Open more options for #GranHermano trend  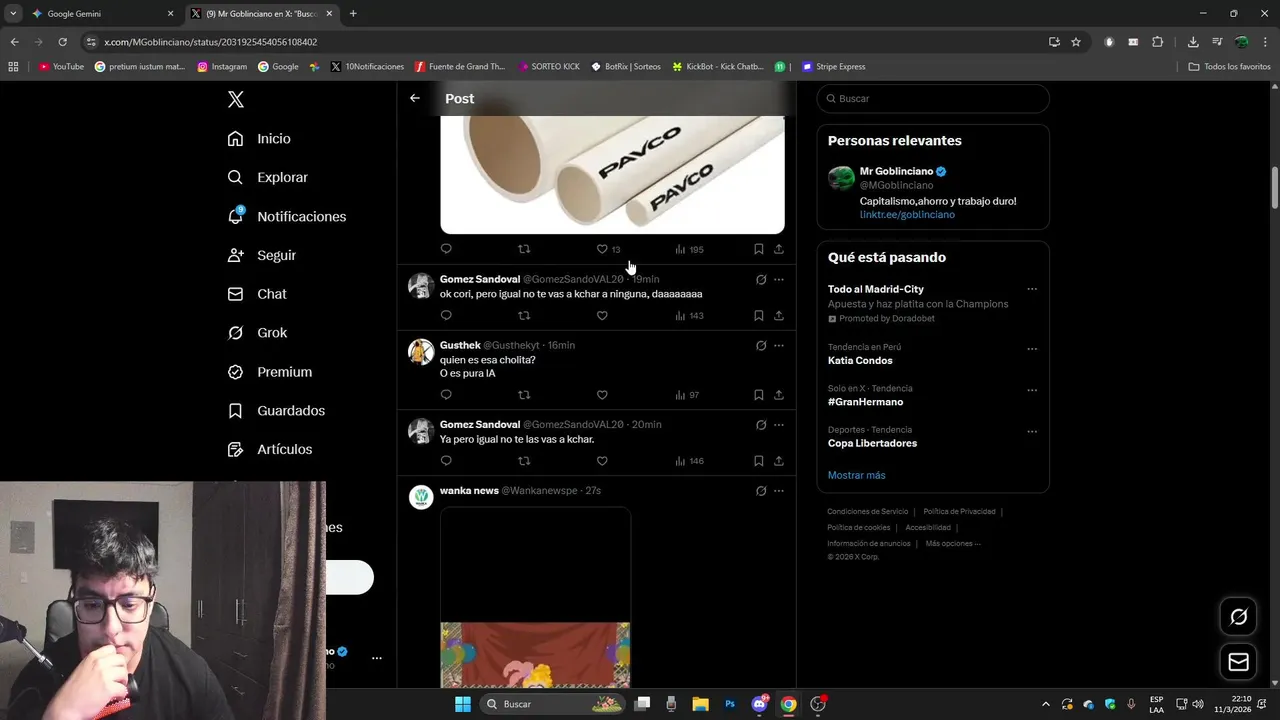click(1032, 390)
